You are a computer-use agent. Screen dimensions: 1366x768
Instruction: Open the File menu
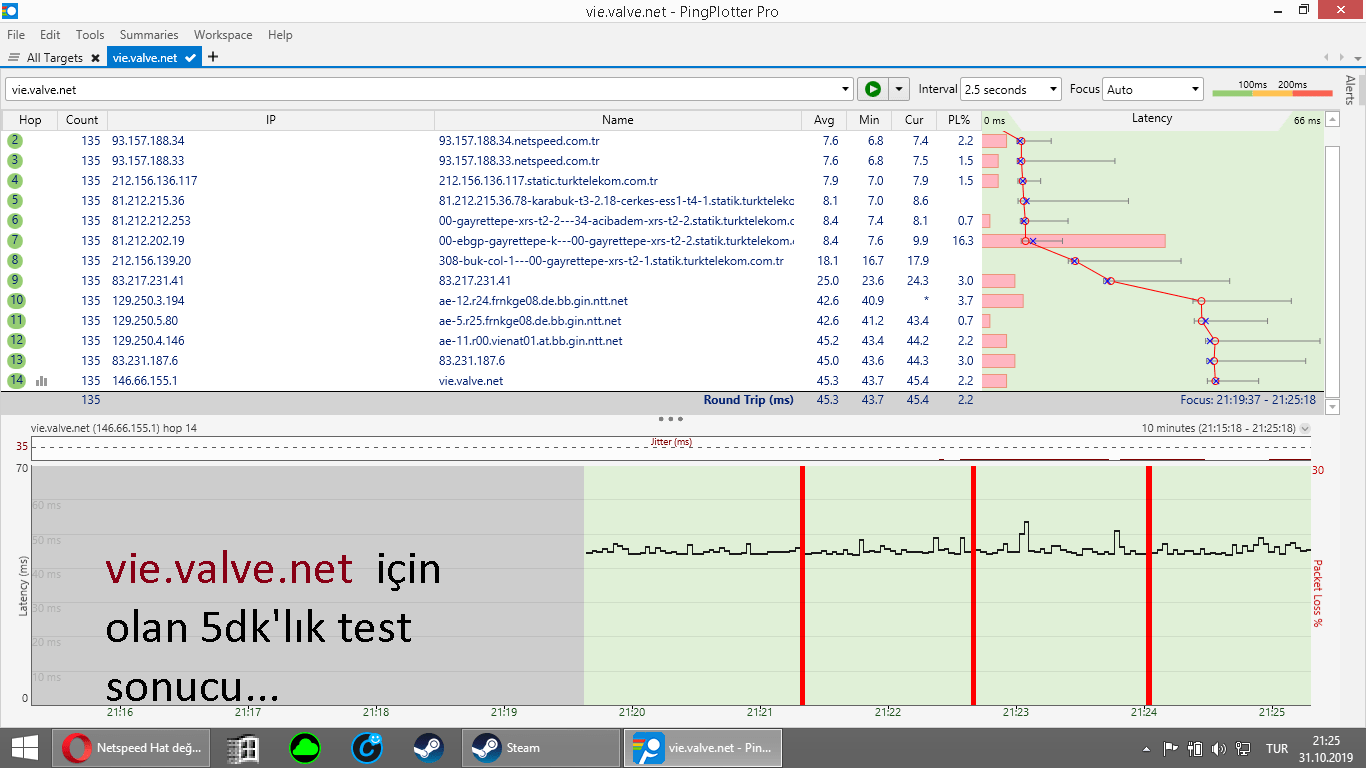point(16,34)
